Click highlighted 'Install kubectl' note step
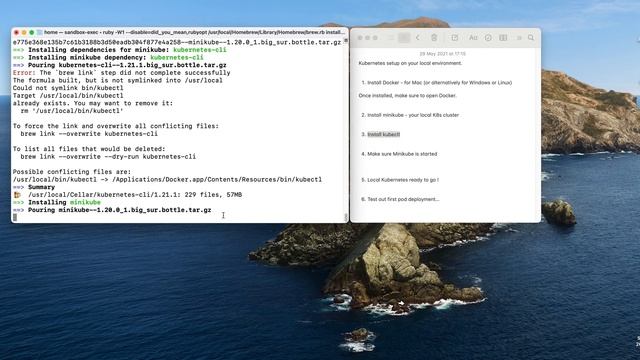Screen dimensions: 640x360 point(384,134)
